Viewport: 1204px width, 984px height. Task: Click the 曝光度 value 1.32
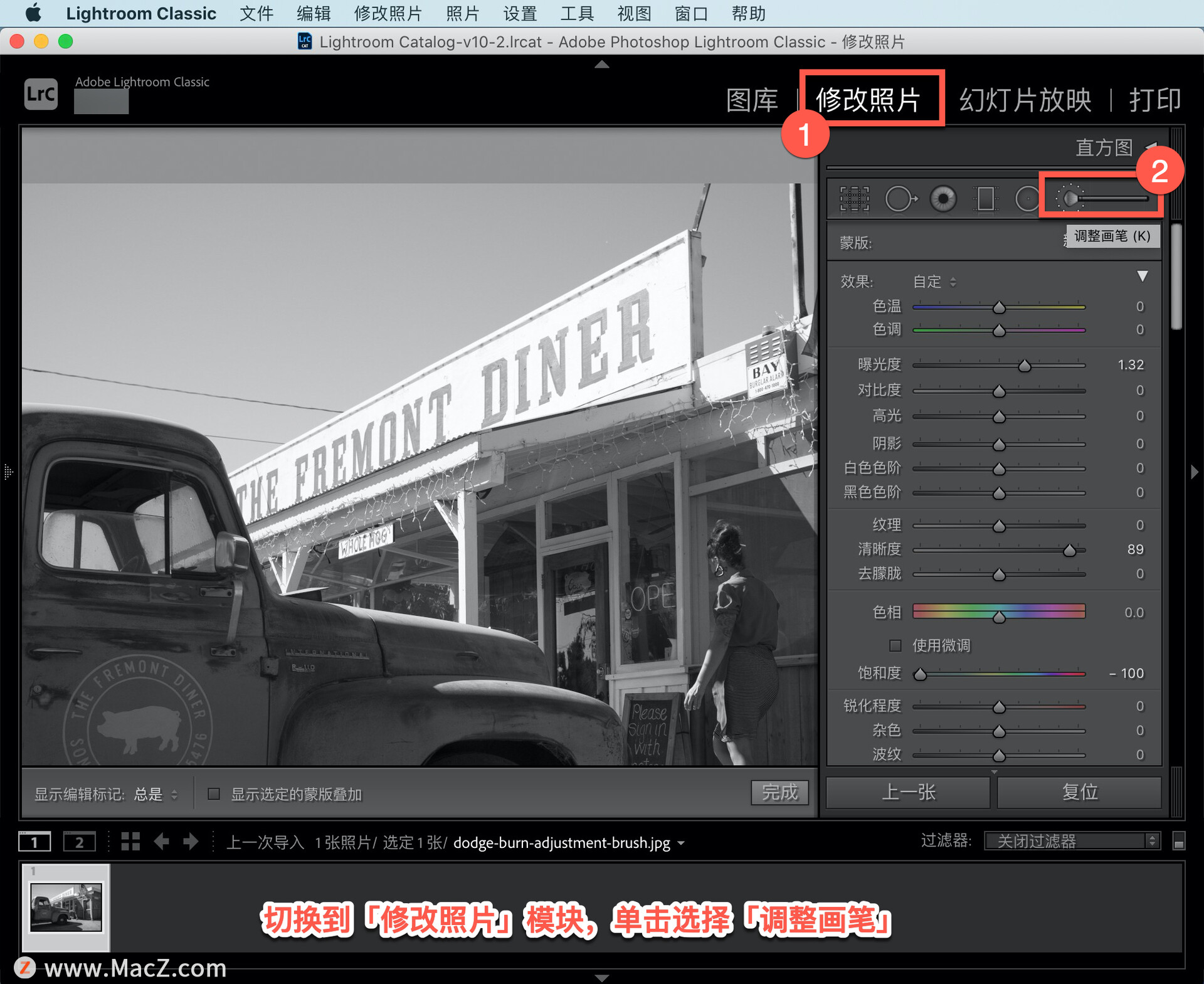(x=1131, y=364)
